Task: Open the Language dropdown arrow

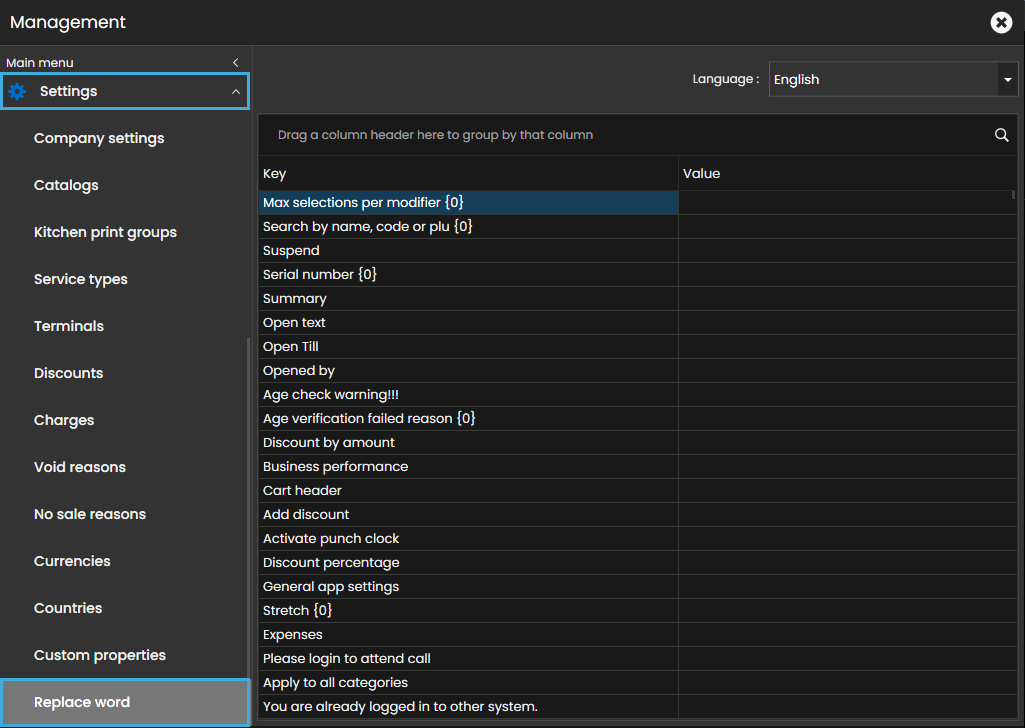Action: (x=1007, y=80)
